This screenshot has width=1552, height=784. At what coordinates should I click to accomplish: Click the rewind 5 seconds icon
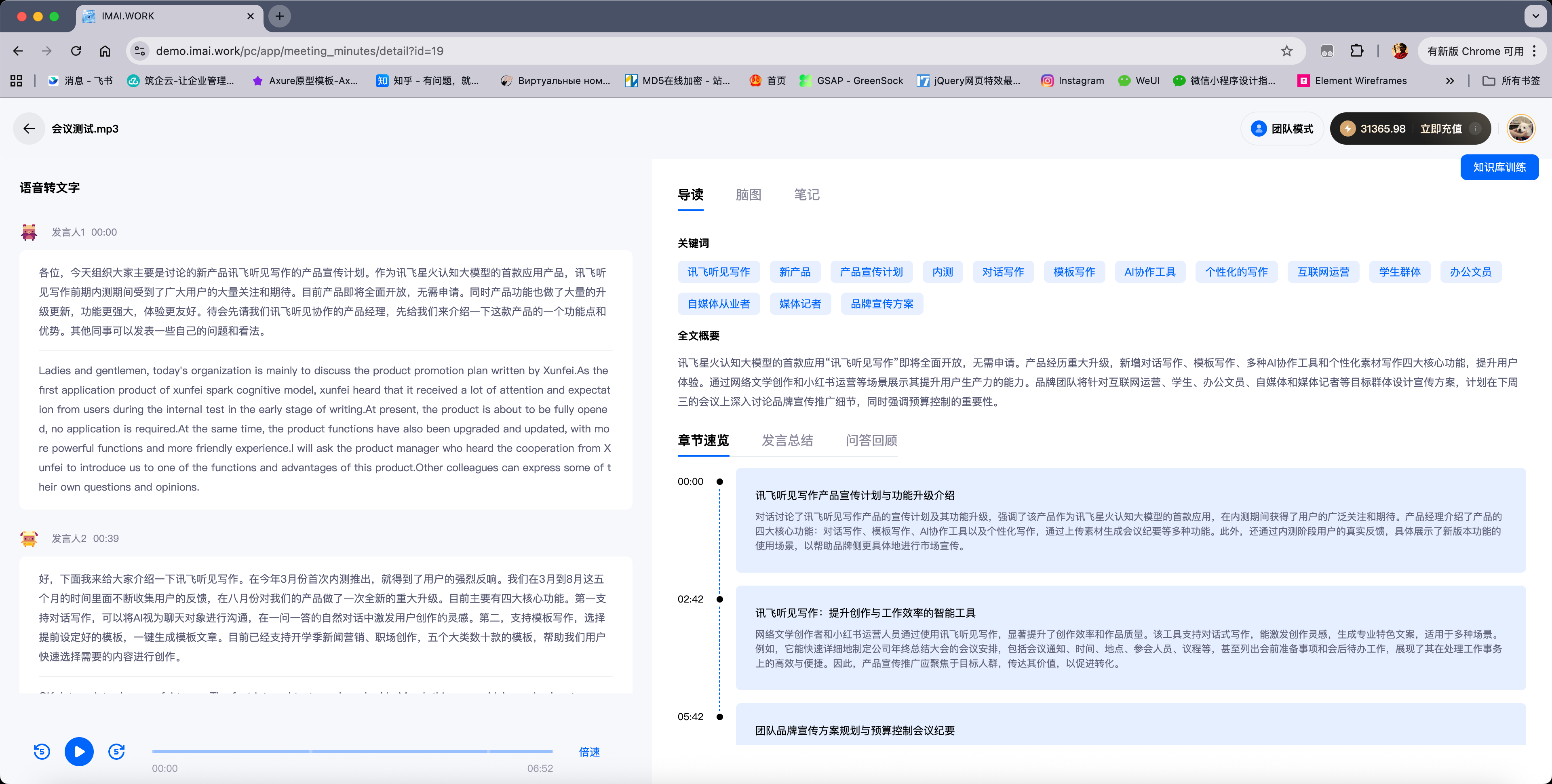pyautogui.click(x=41, y=751)
